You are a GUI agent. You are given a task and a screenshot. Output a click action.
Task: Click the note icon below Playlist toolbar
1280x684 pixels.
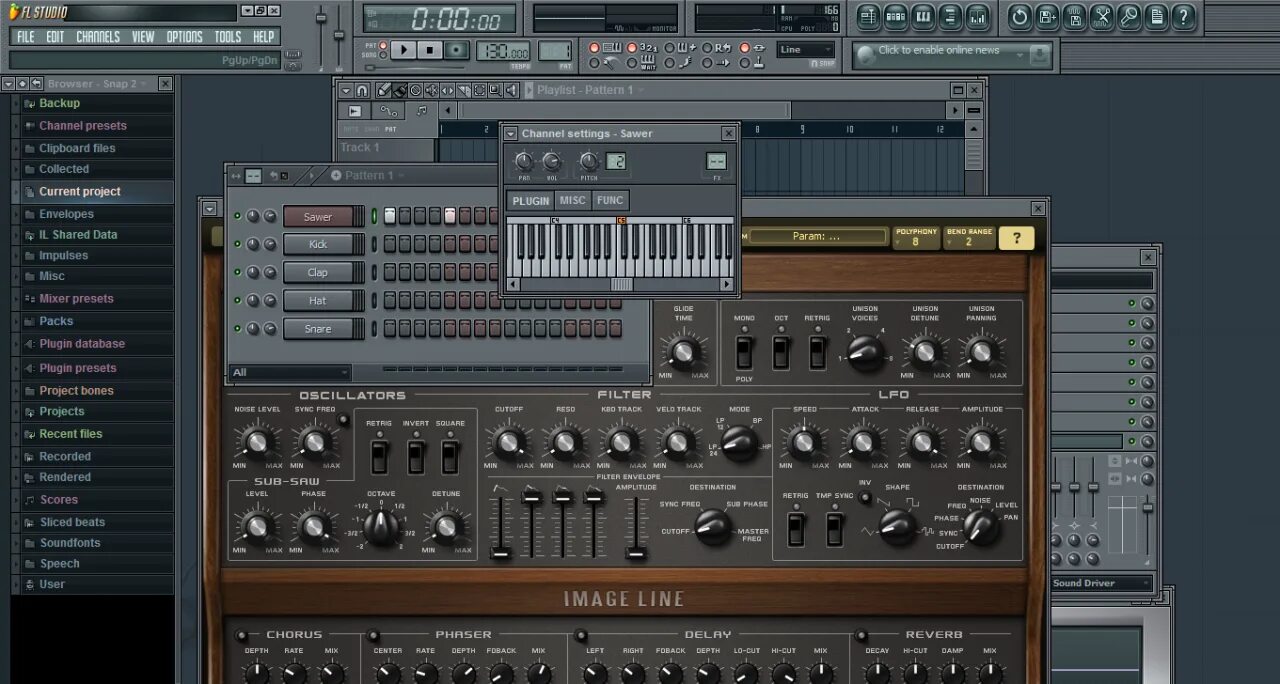coord(422,111)
